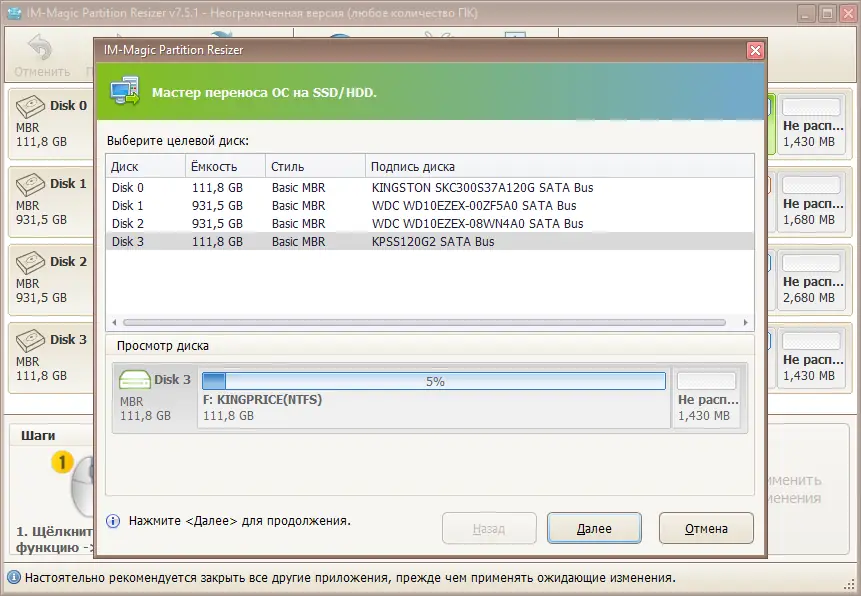Click the Выберите целевой диск label

tap(177, 141)
